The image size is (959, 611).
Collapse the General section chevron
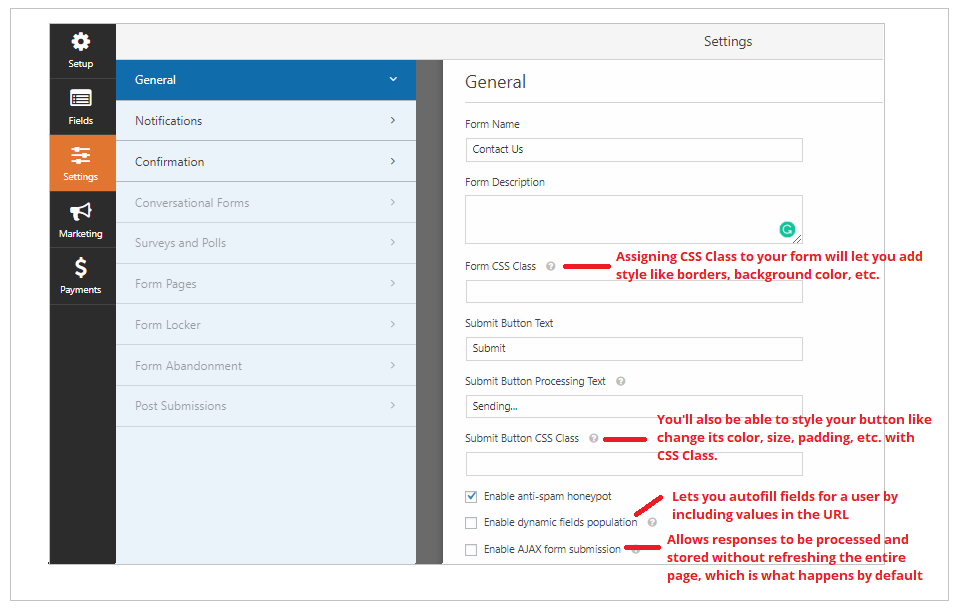pos(393,80)
